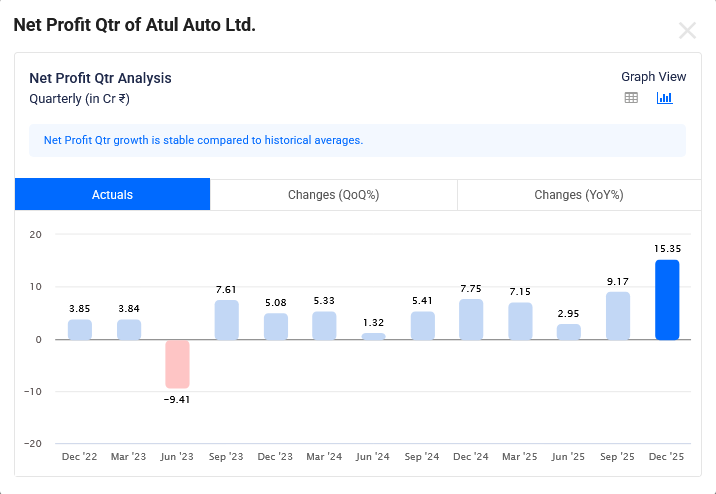Switch to table view icon
The width and height of the screenshot is (716, 494).
[x=631, y=98]
